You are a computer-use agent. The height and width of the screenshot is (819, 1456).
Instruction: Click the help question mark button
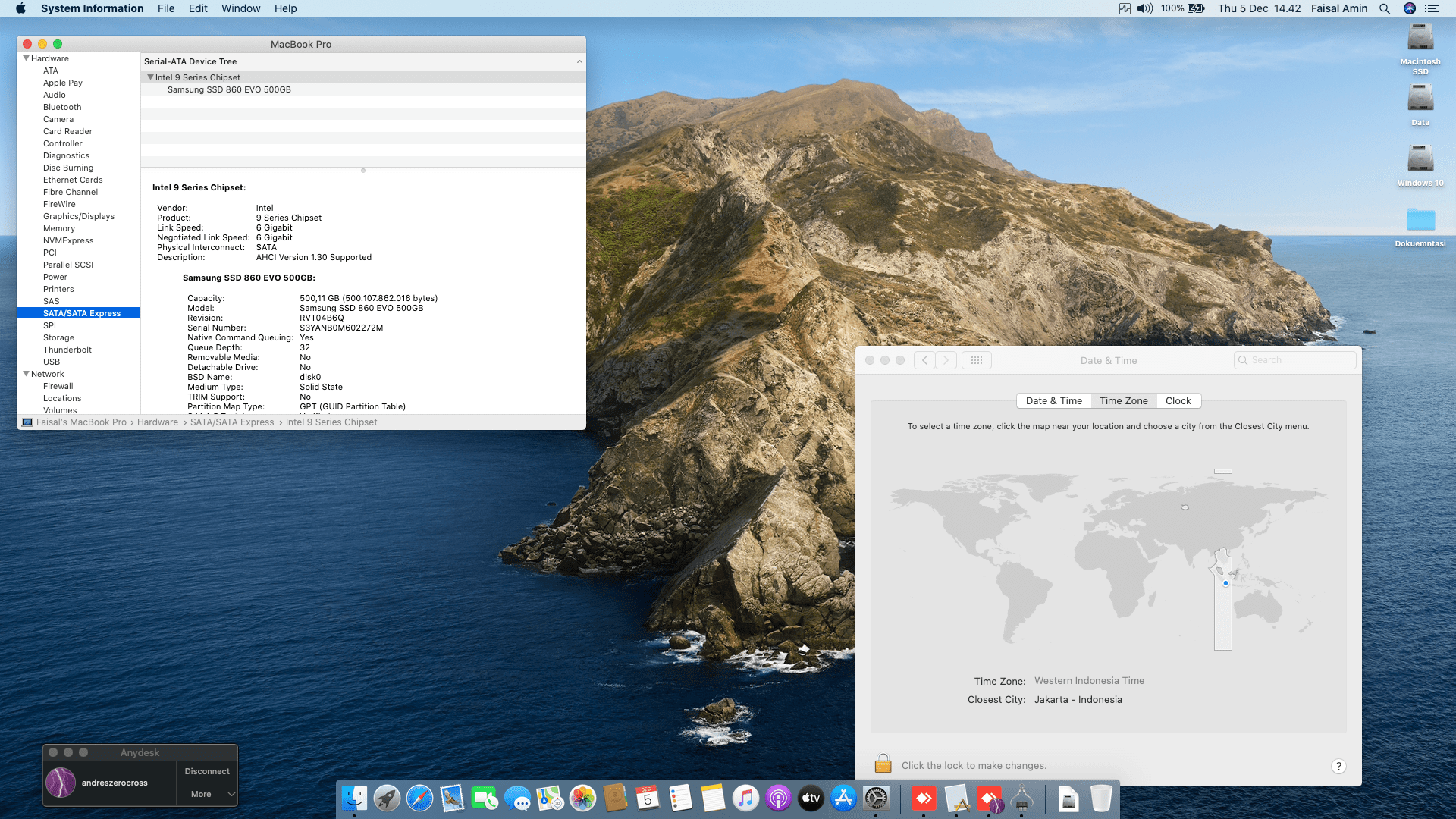point(1338,766)
